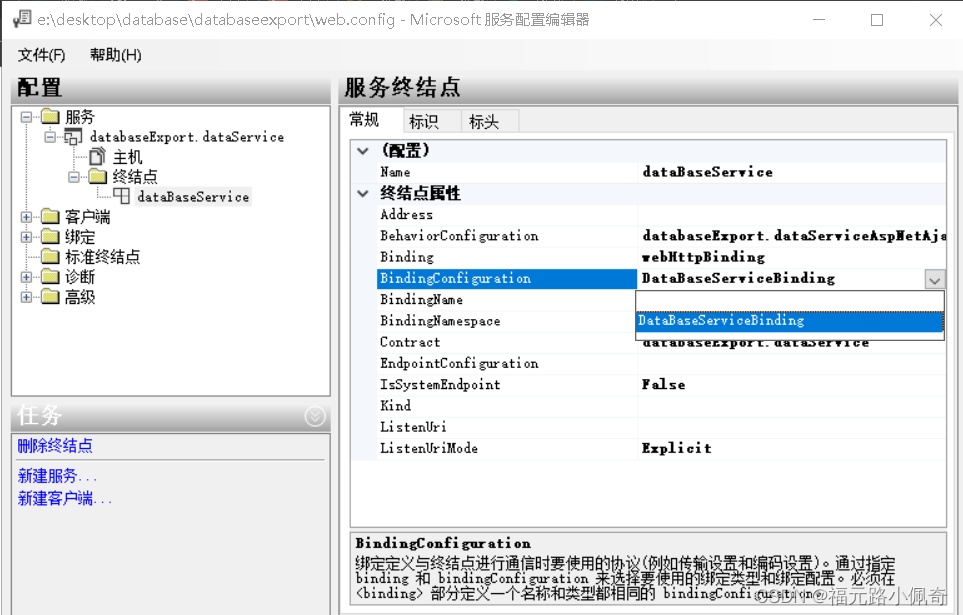Open the 文件(F) menu

pos(41,55)
